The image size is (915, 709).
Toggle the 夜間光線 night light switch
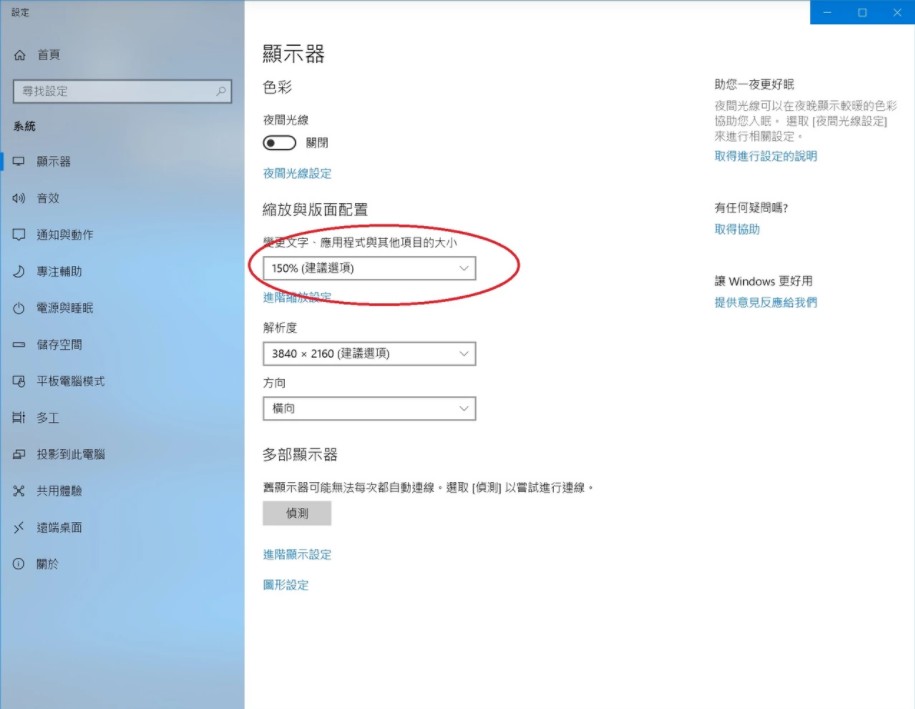coord(279,143)
